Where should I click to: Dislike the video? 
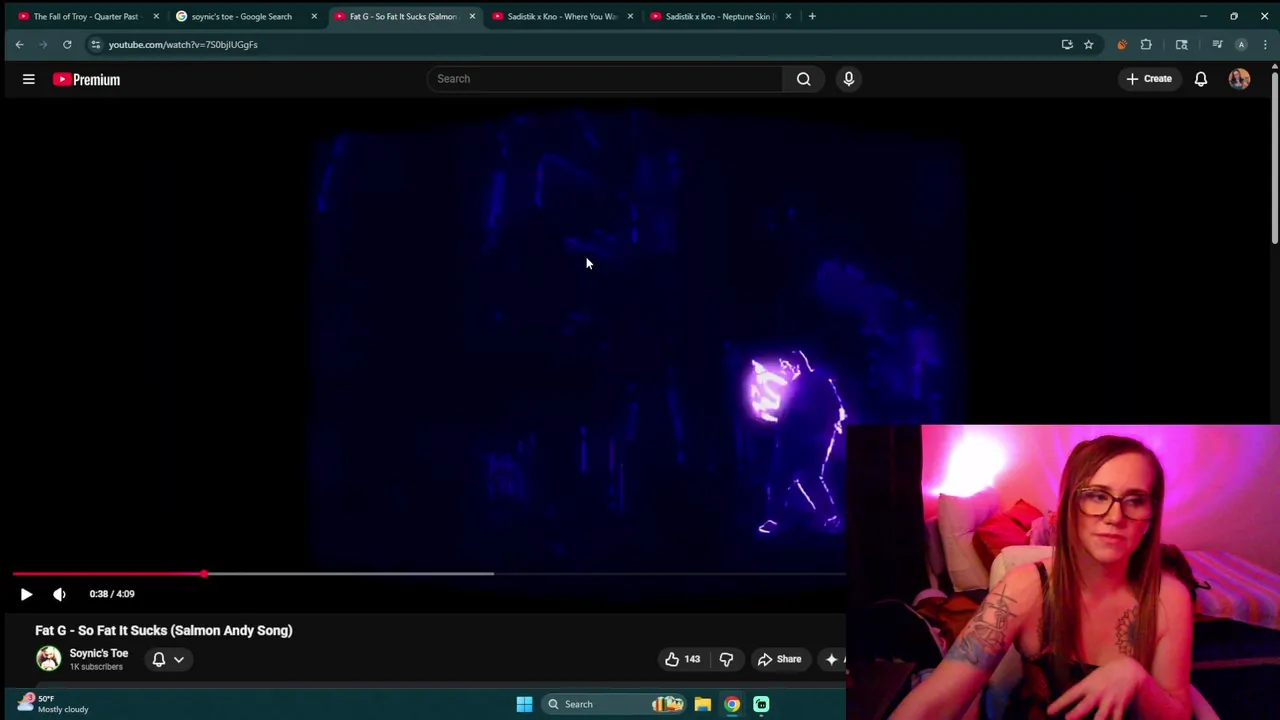point(726,659)
